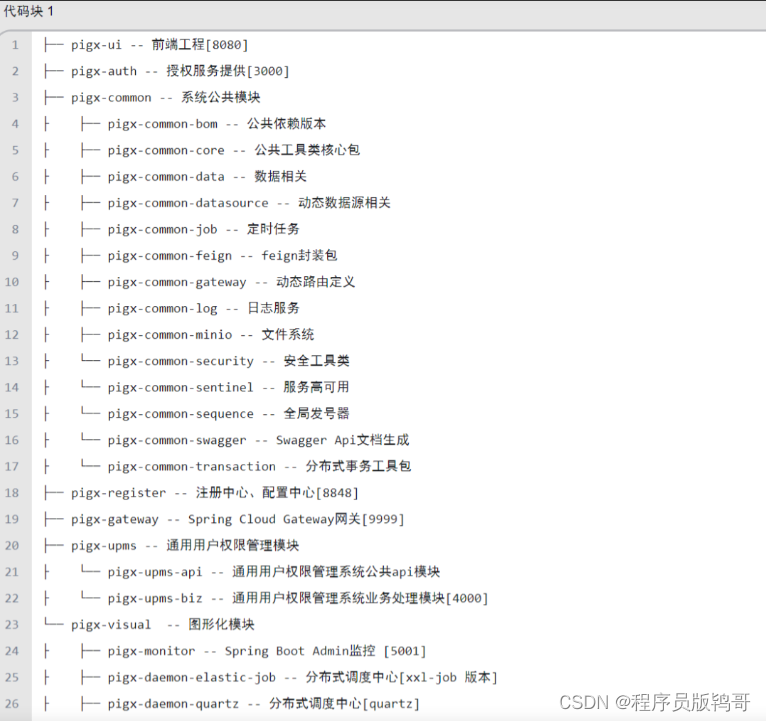The image size is (766, 721).
Task: Click the line 'pigx-upms-api -- 通用用户权限管理系统公共api模块'
Action: pyautogui.click(x=274, y=573)
